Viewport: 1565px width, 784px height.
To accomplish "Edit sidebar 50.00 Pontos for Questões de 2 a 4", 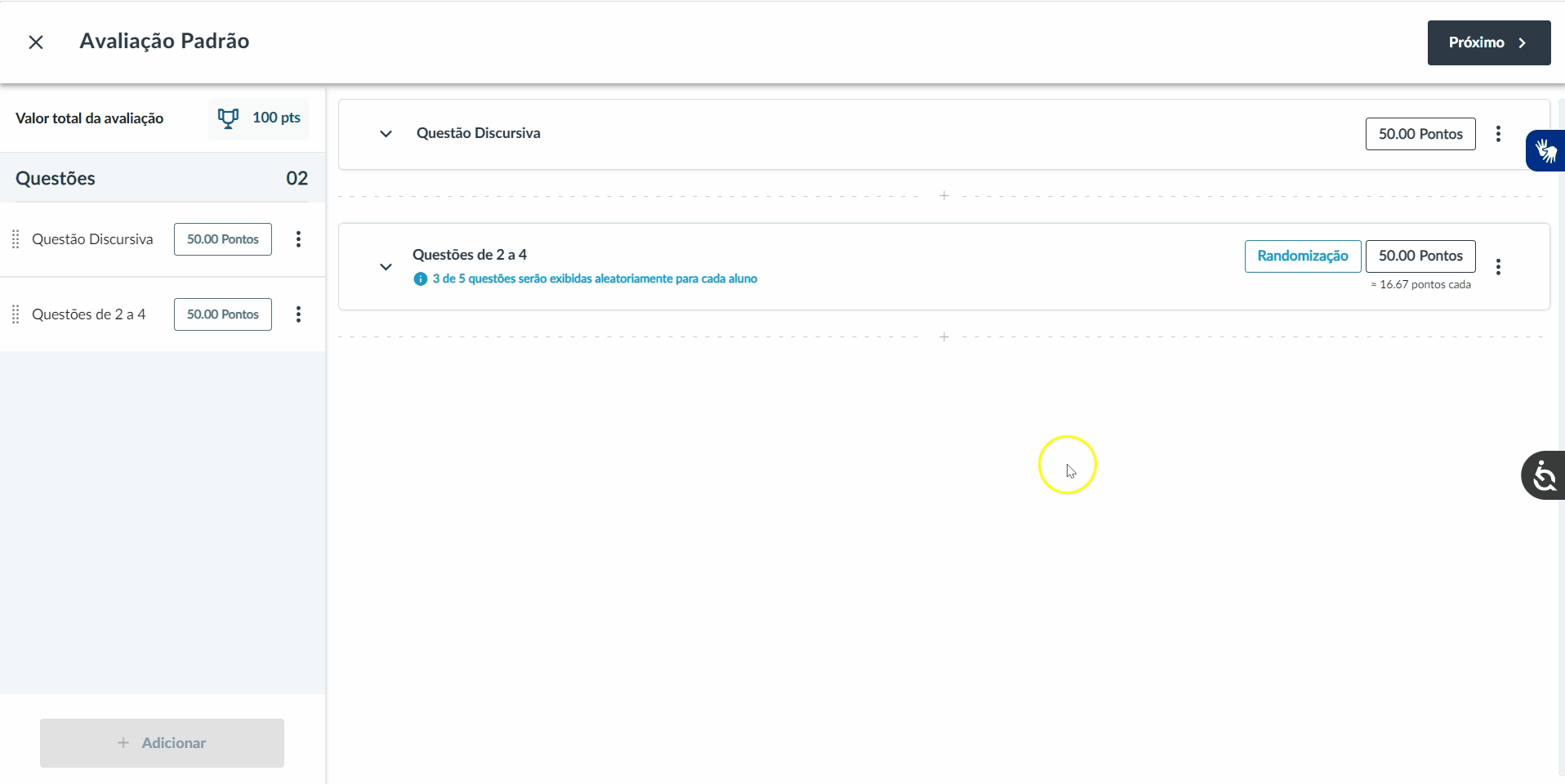I will point(223,314).
